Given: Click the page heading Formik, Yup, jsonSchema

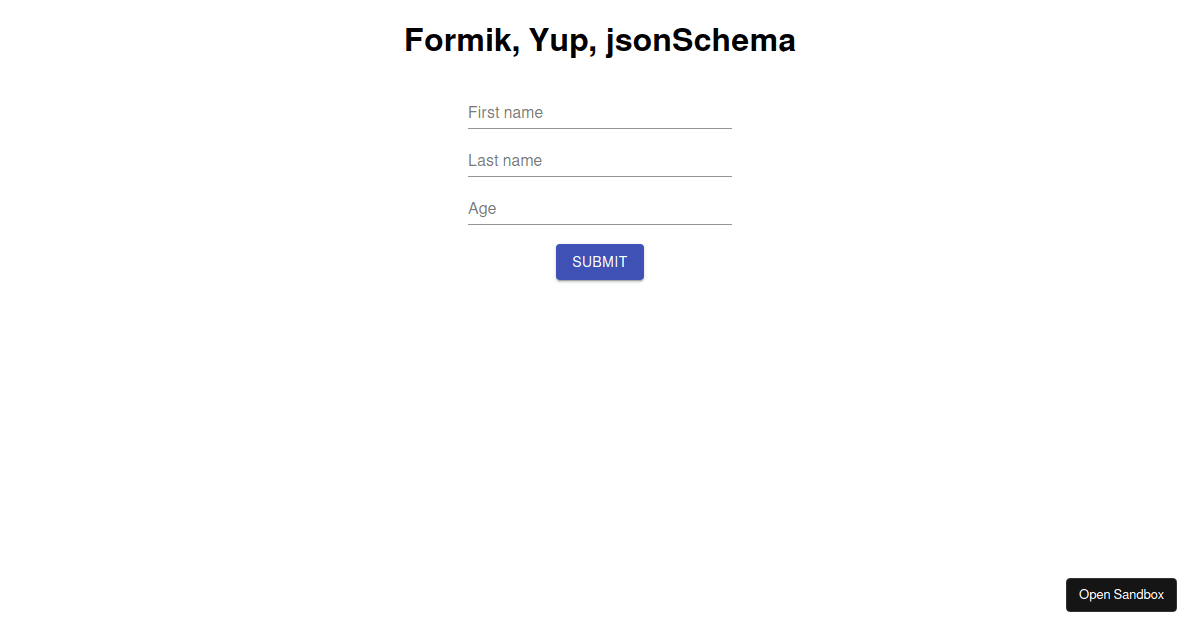Looking at the screenshot, I should tap(600, 40).
